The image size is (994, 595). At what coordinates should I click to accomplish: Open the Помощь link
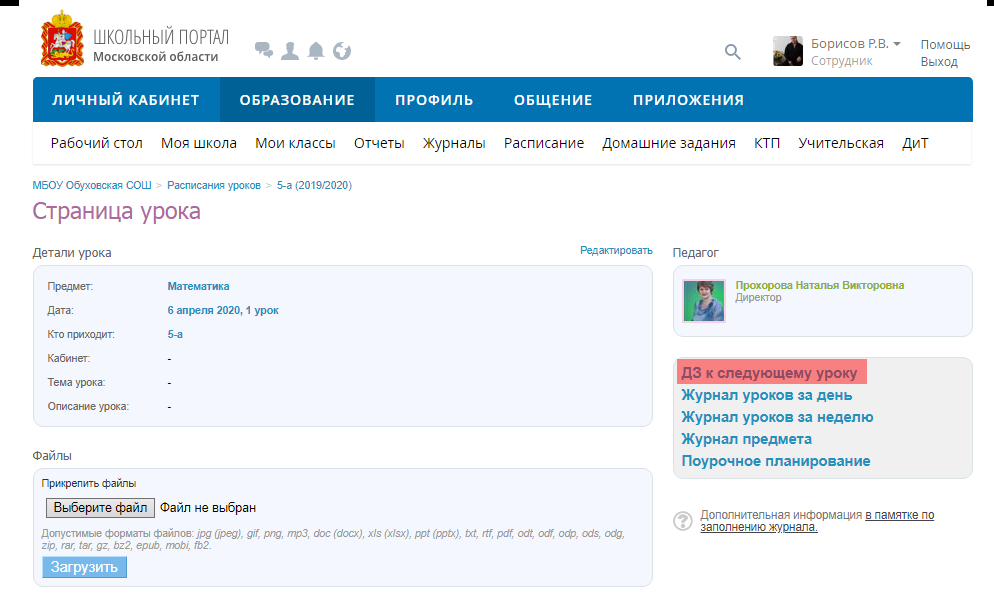(x=945, y=44)
